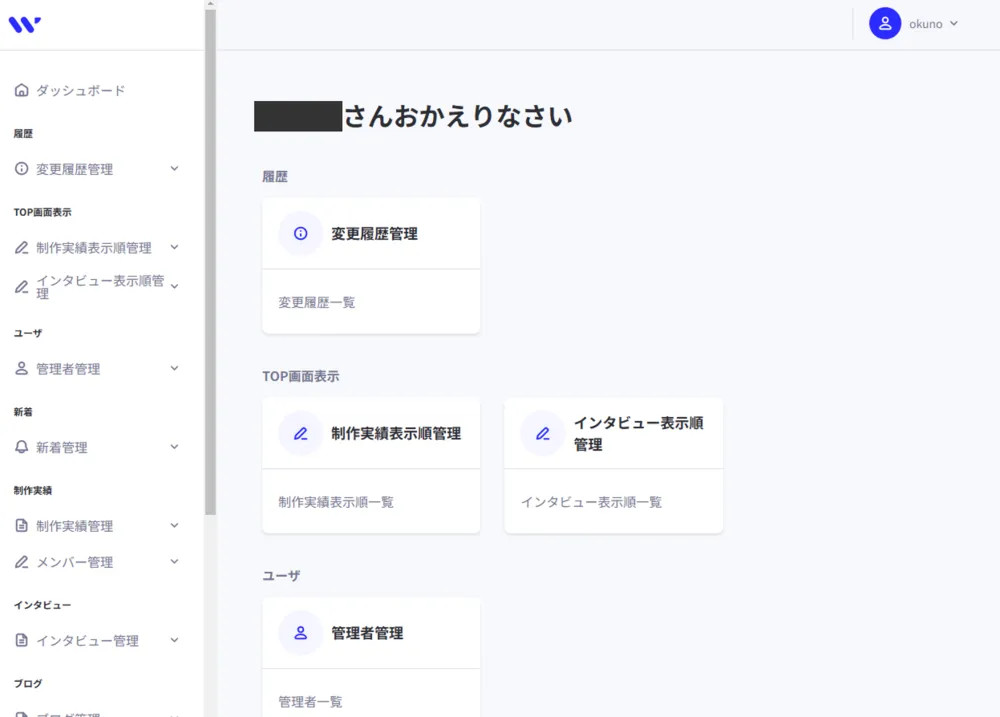The image size is (1000, 717).
Task: Click the 制作実績表示順管理 card title
Action: click(396, 434)
